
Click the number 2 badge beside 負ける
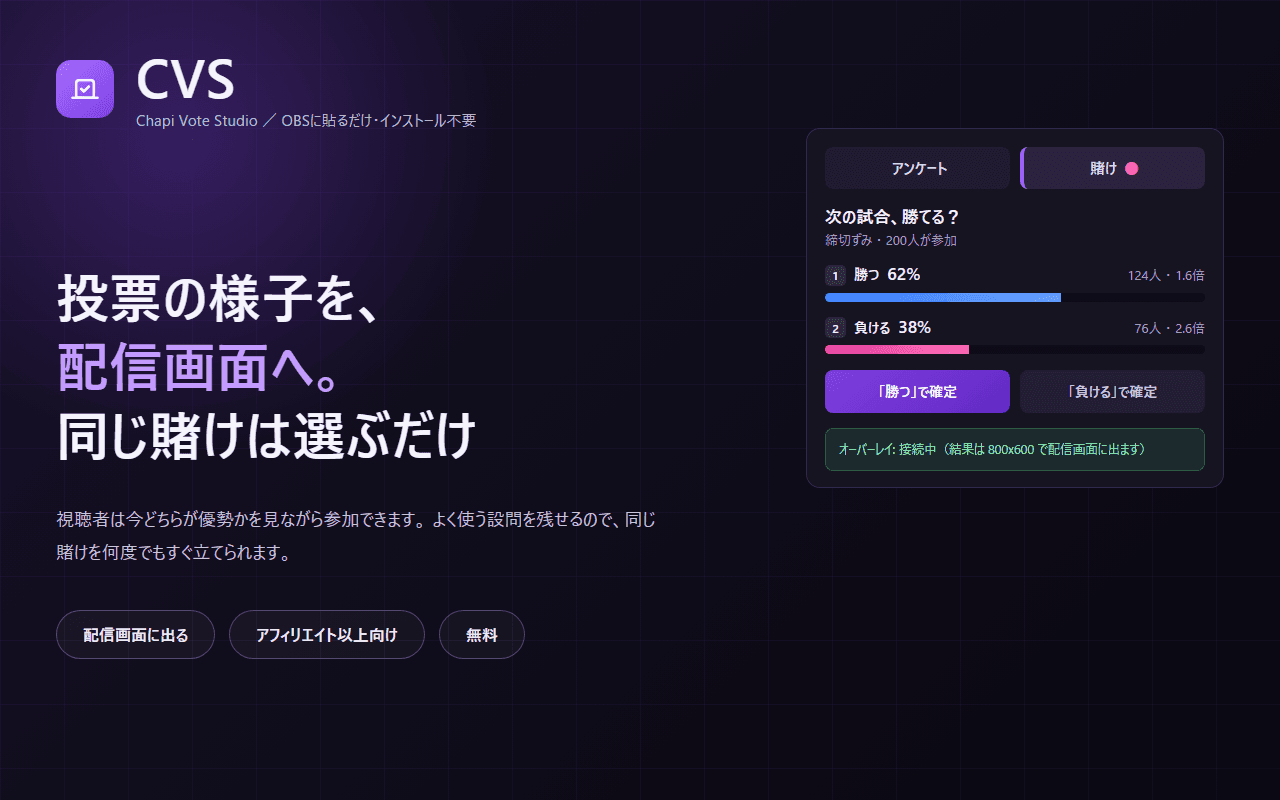[x=835, y=328]
